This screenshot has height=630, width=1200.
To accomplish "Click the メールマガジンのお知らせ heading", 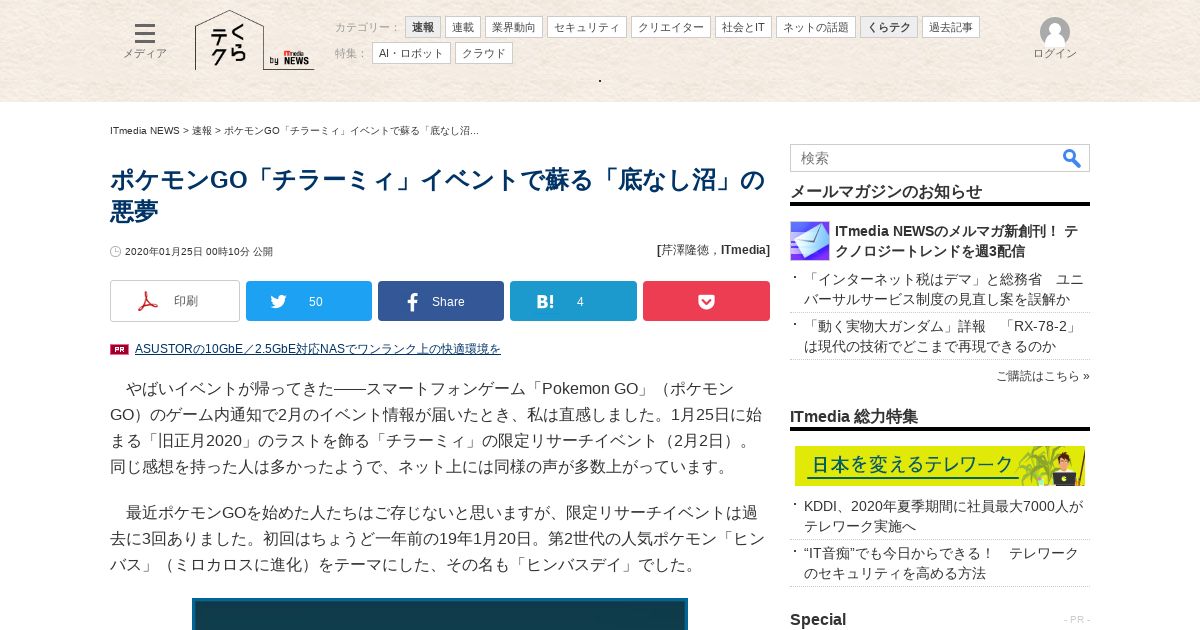I will pyautogui.click(x=886, y=191).
